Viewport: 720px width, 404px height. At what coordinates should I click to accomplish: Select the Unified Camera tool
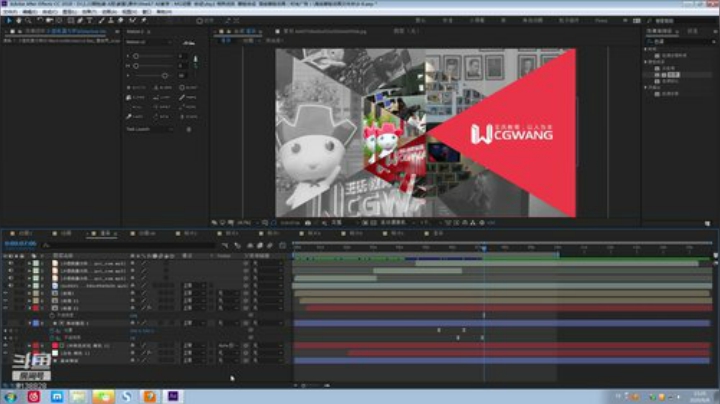click(49, 21)
